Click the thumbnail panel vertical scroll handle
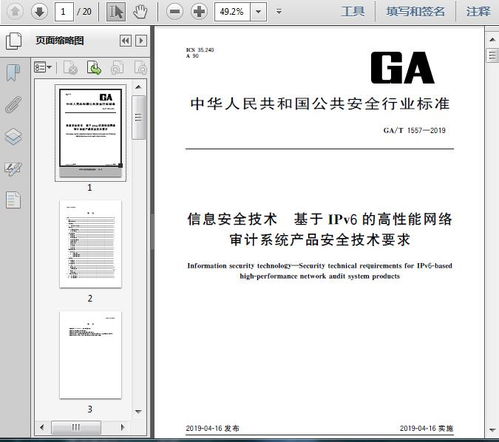This screenshot has height=442, width=499. tap(139, 117)
